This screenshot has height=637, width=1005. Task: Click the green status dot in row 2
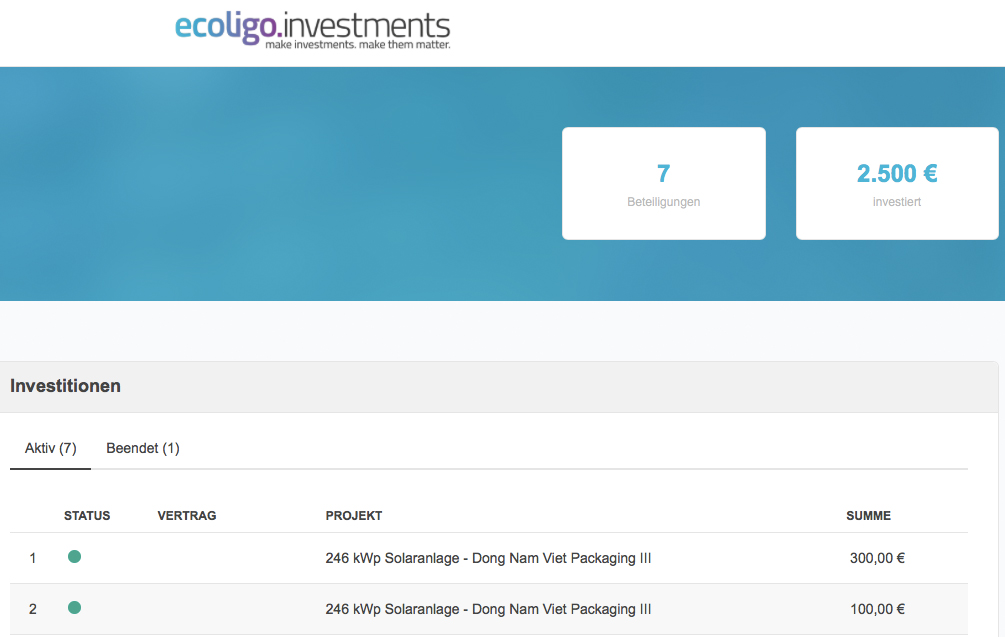pos(74,608)
